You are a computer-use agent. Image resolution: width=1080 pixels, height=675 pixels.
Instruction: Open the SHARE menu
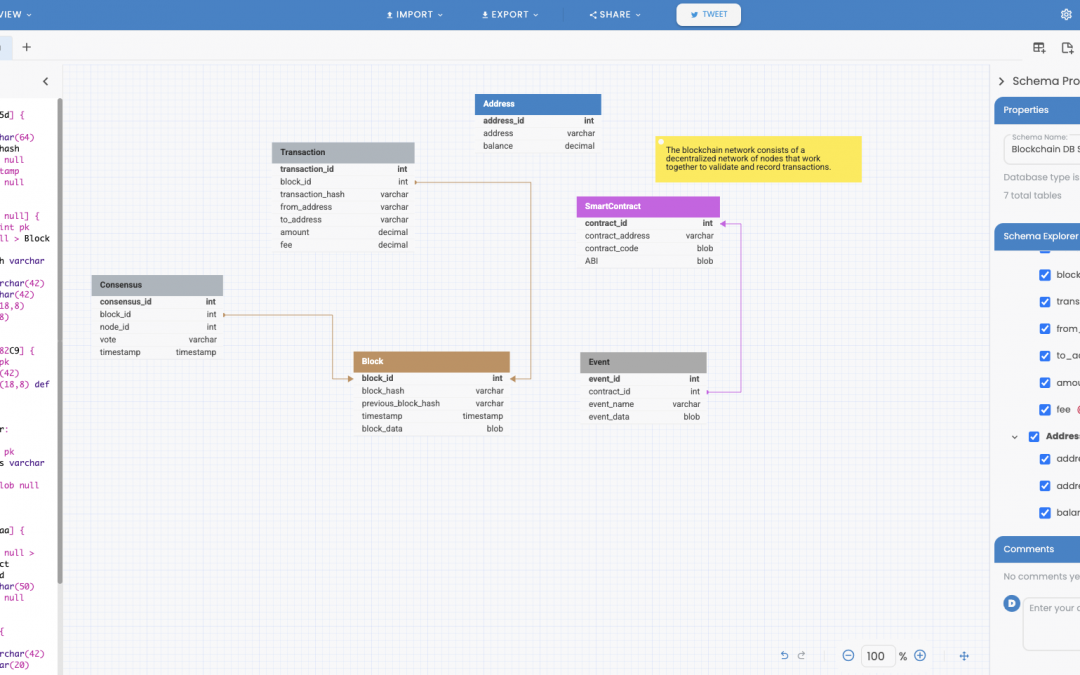click(x=613, y=14)
